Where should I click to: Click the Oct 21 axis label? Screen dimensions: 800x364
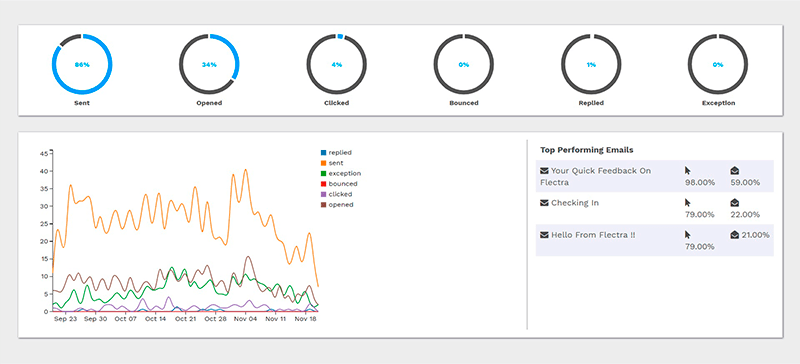tap(185, 319)
